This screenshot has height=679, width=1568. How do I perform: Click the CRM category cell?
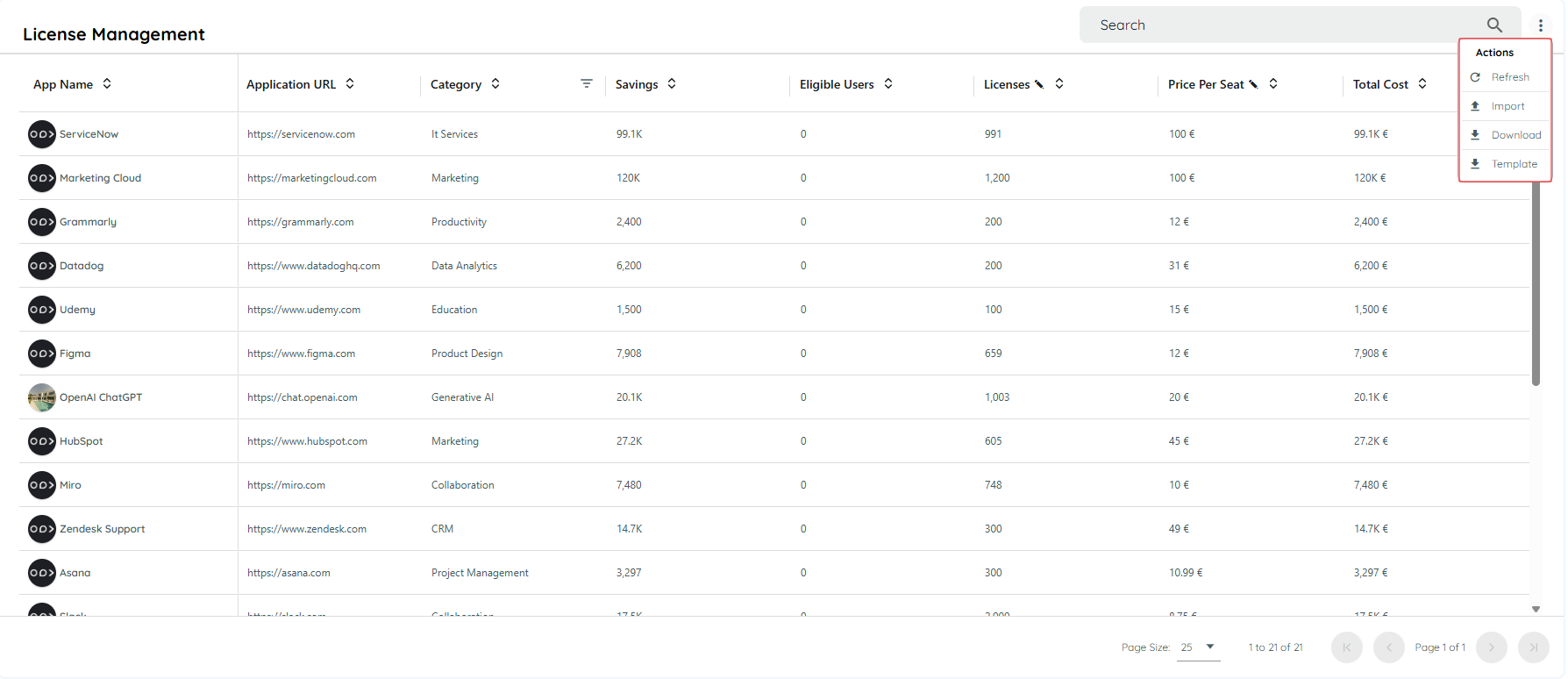442,529
